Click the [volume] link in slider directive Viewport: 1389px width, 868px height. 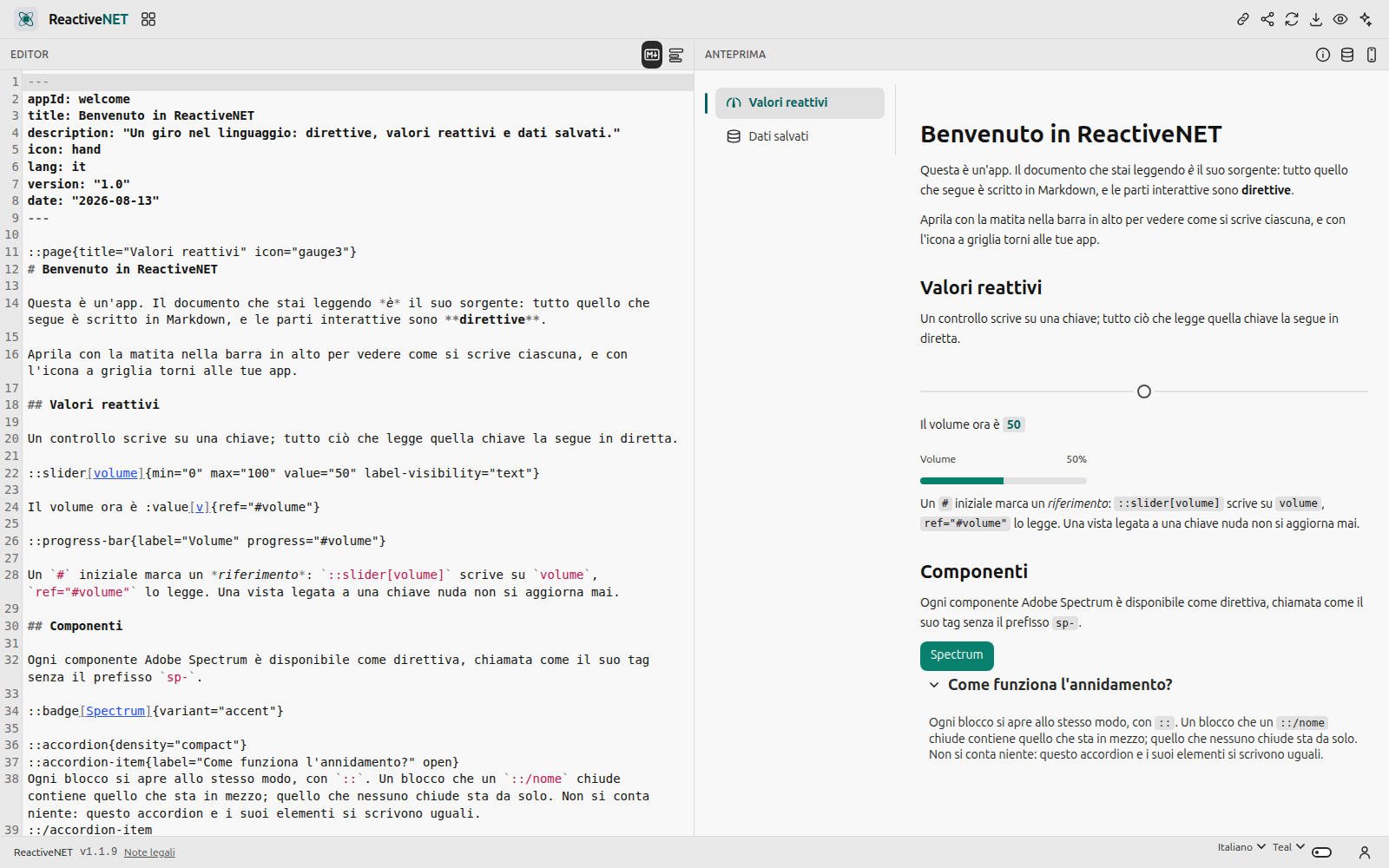pos(115,473)
